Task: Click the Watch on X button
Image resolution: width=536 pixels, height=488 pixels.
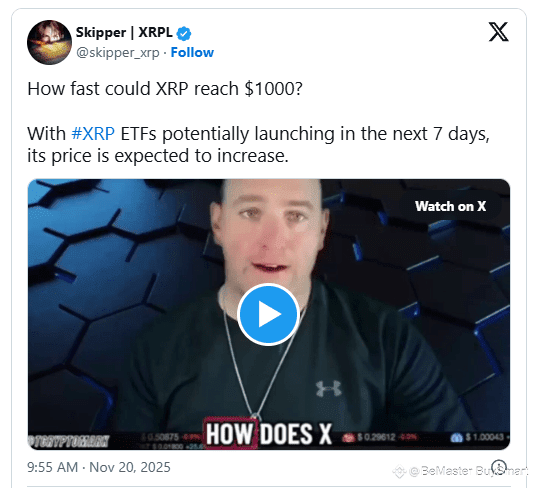Action: coord(450,206)
